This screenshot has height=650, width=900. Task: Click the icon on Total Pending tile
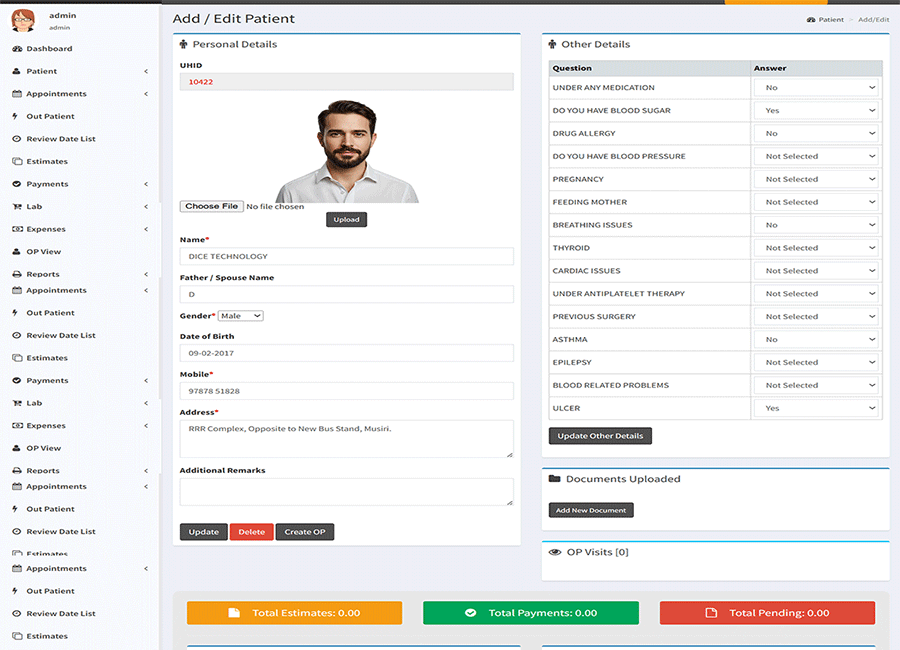[x=711, y=613]
